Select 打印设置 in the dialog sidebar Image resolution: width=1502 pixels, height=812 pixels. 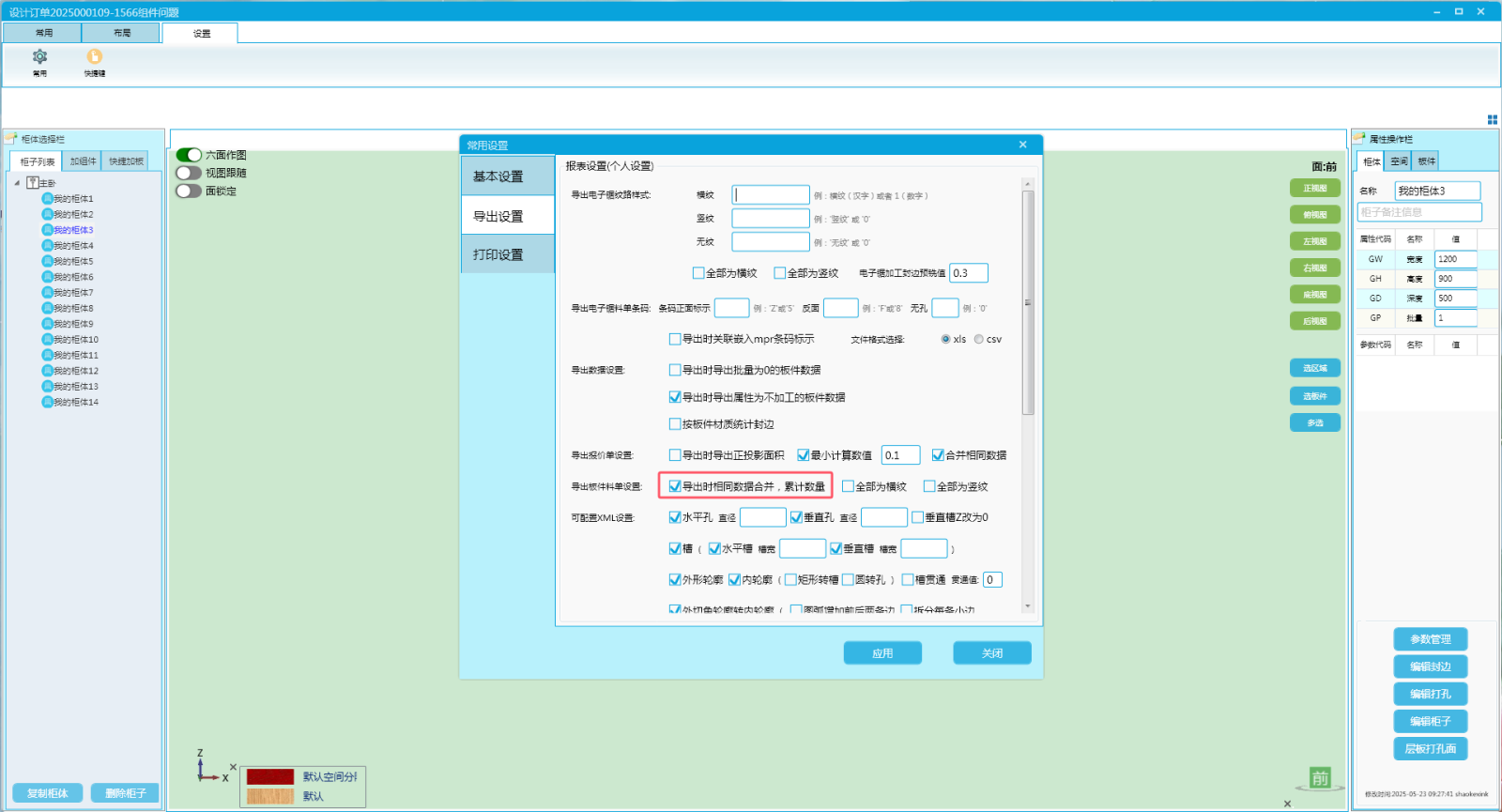pos(508,254)
